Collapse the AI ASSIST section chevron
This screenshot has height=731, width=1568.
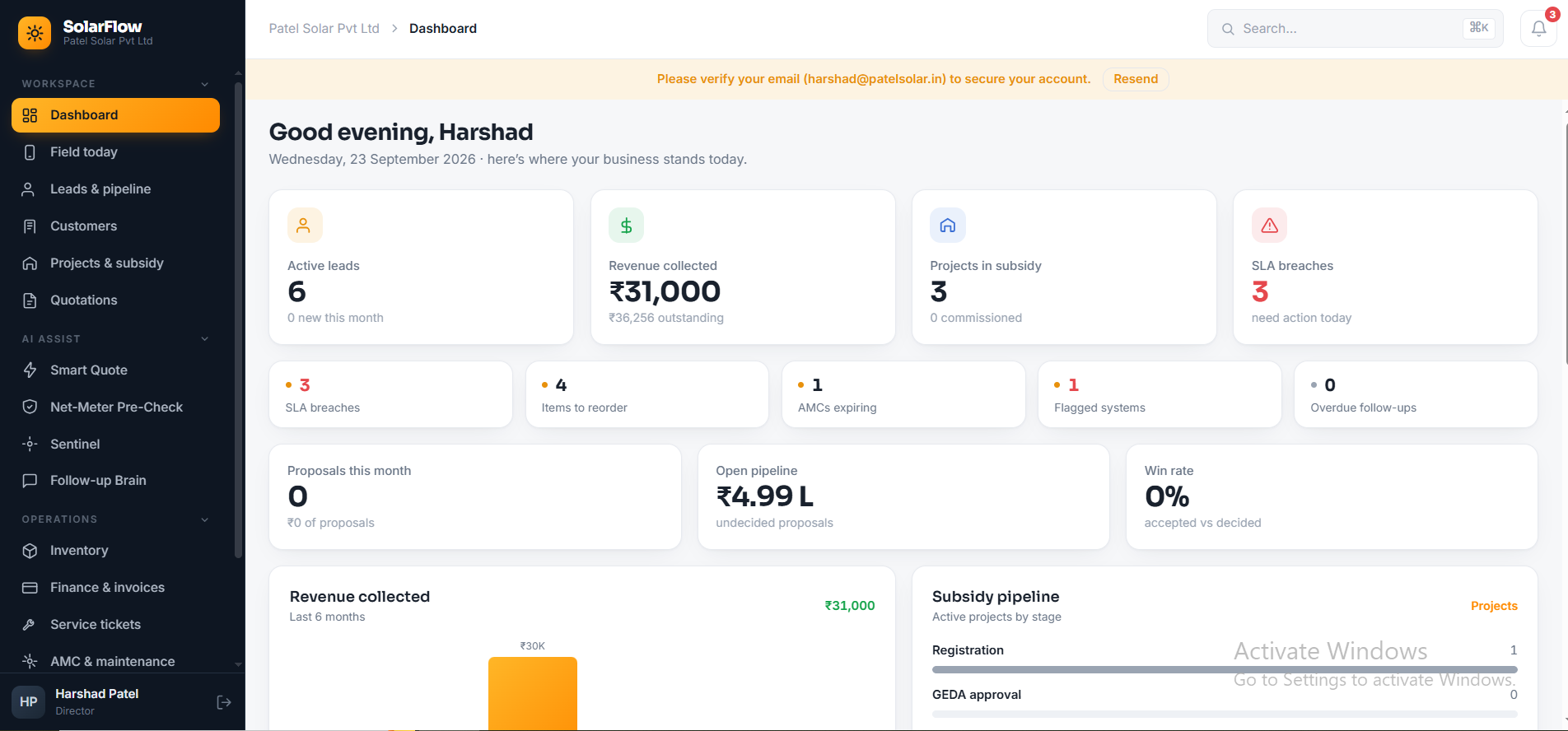point(205,339)
